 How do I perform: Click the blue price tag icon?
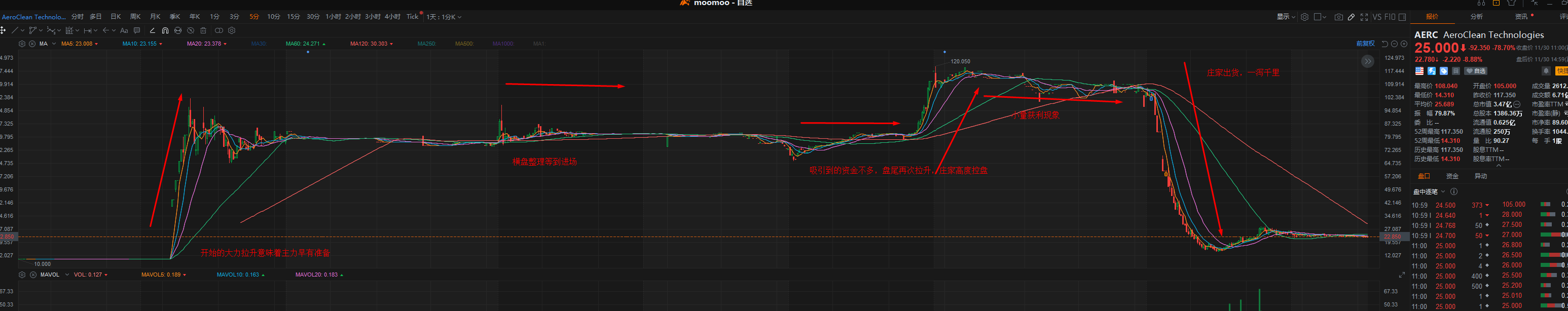1444,70
